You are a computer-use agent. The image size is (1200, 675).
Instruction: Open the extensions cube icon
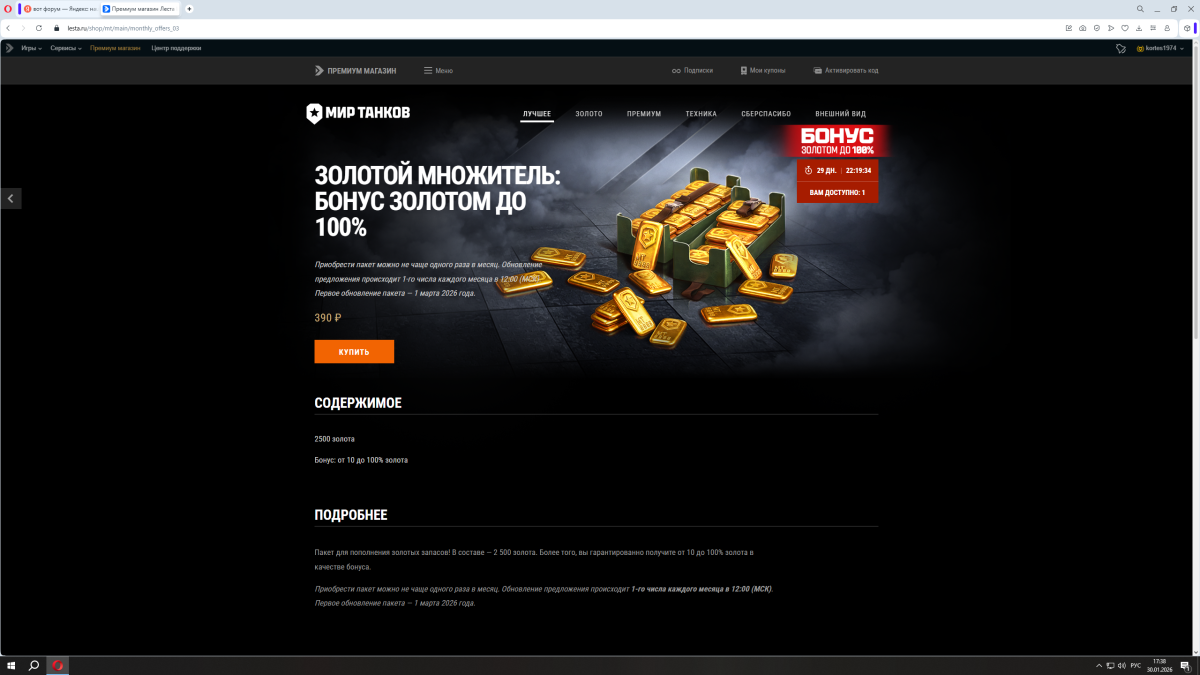point(1187,28)
